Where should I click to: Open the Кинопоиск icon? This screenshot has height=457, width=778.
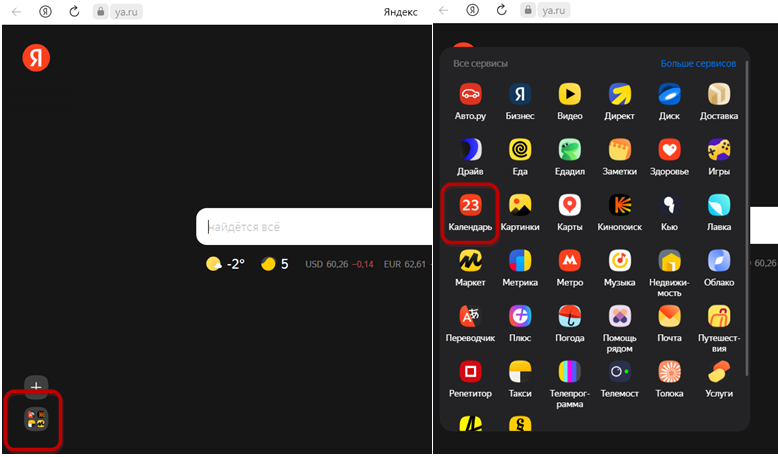point(620,205)
